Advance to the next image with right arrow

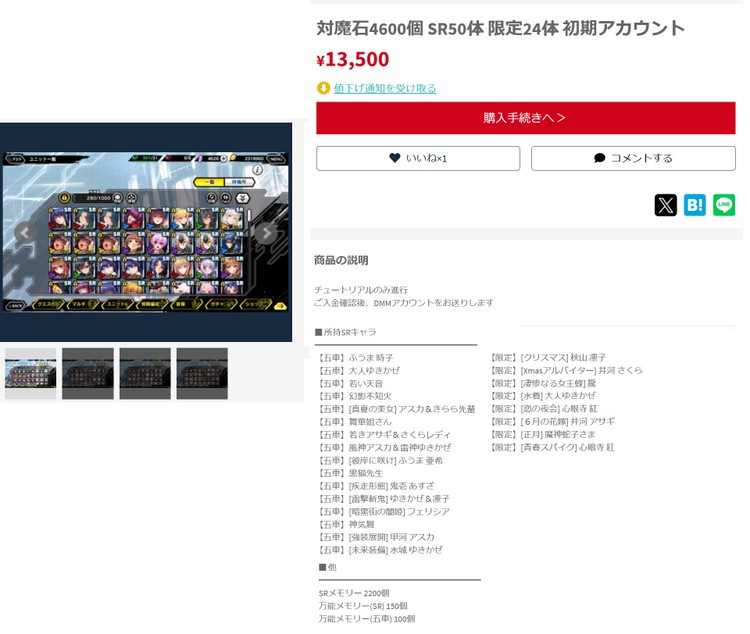(x=266, y=233)
